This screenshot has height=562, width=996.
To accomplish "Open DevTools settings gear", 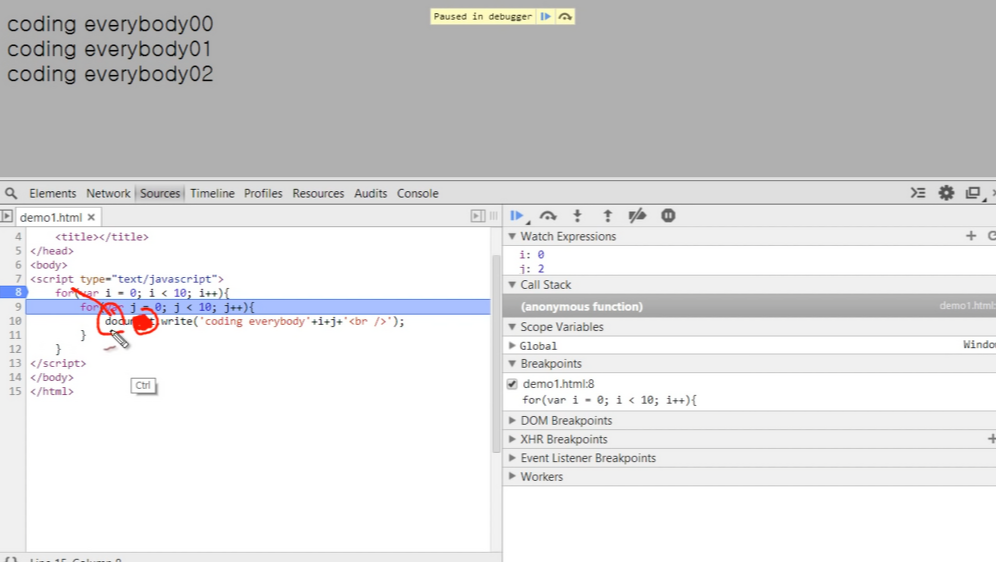I will tap(946, 193).
